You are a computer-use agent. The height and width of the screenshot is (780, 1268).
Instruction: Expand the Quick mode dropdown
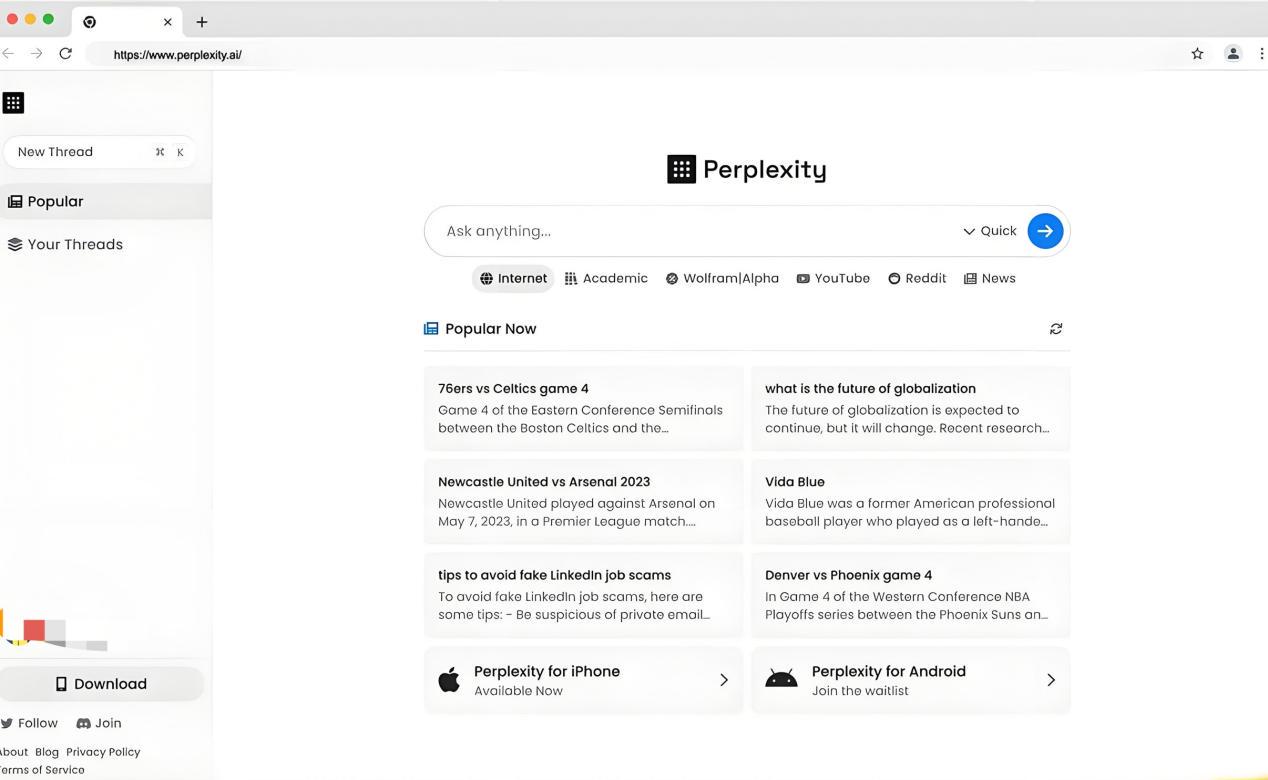pyautogui.click(x=989, y=231)
